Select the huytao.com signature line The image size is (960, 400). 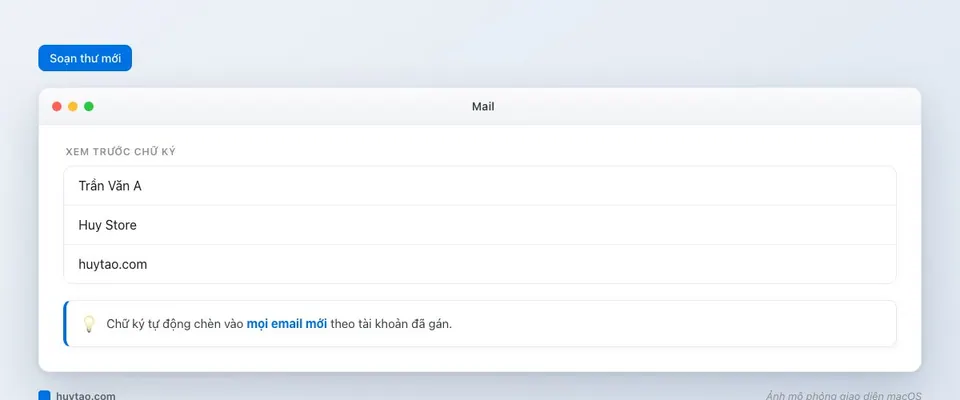click(479, 264)
